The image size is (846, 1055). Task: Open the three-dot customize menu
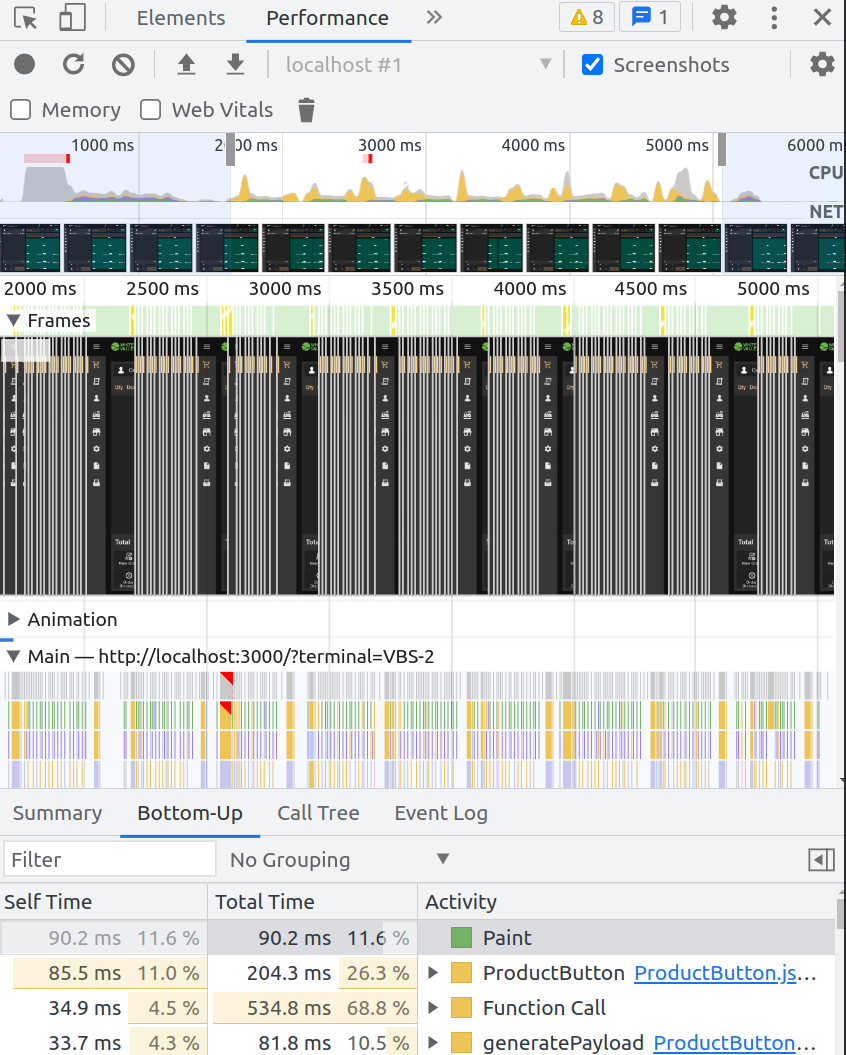774,17
